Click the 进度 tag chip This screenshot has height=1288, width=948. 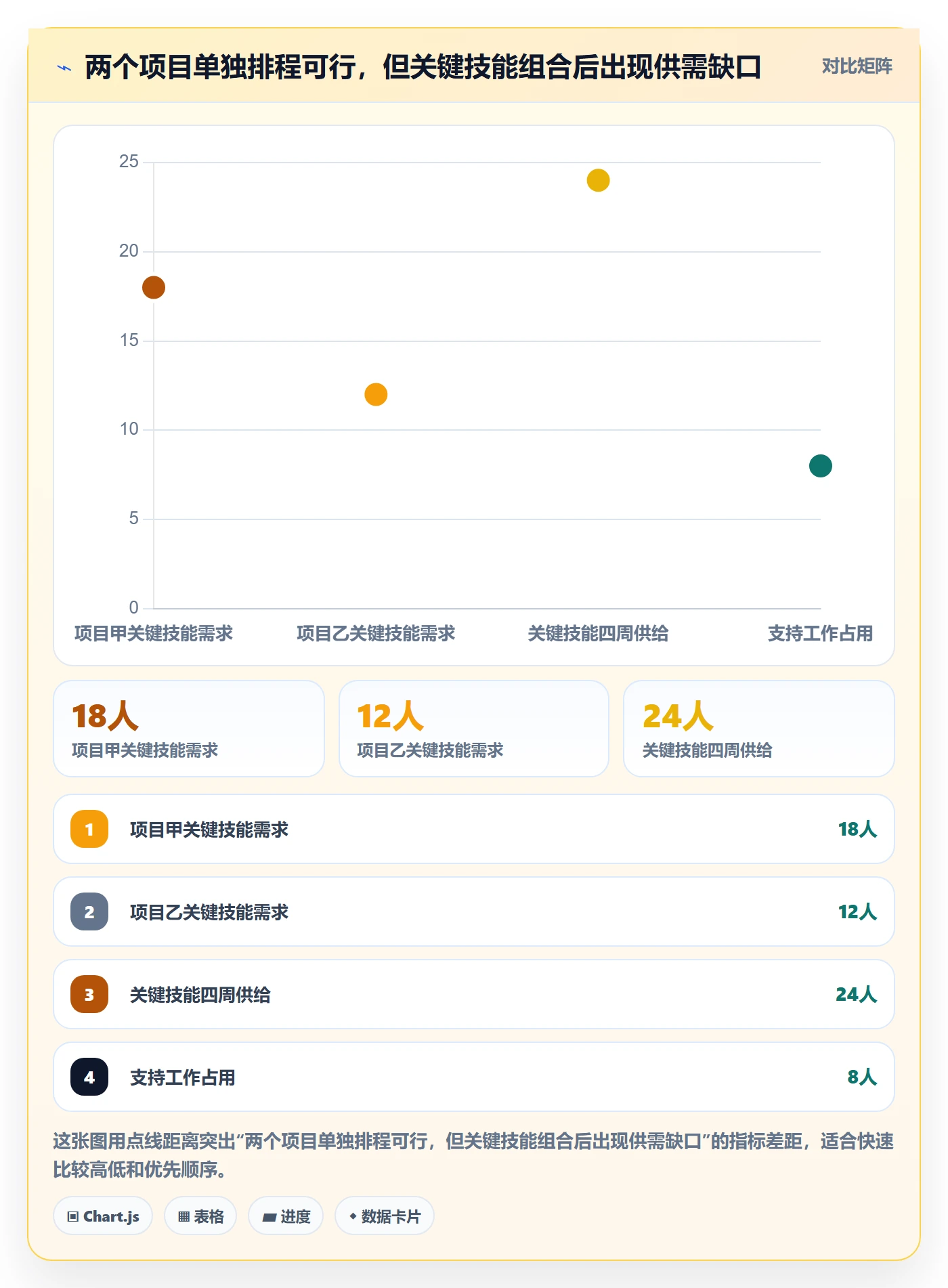(286, 1216)
